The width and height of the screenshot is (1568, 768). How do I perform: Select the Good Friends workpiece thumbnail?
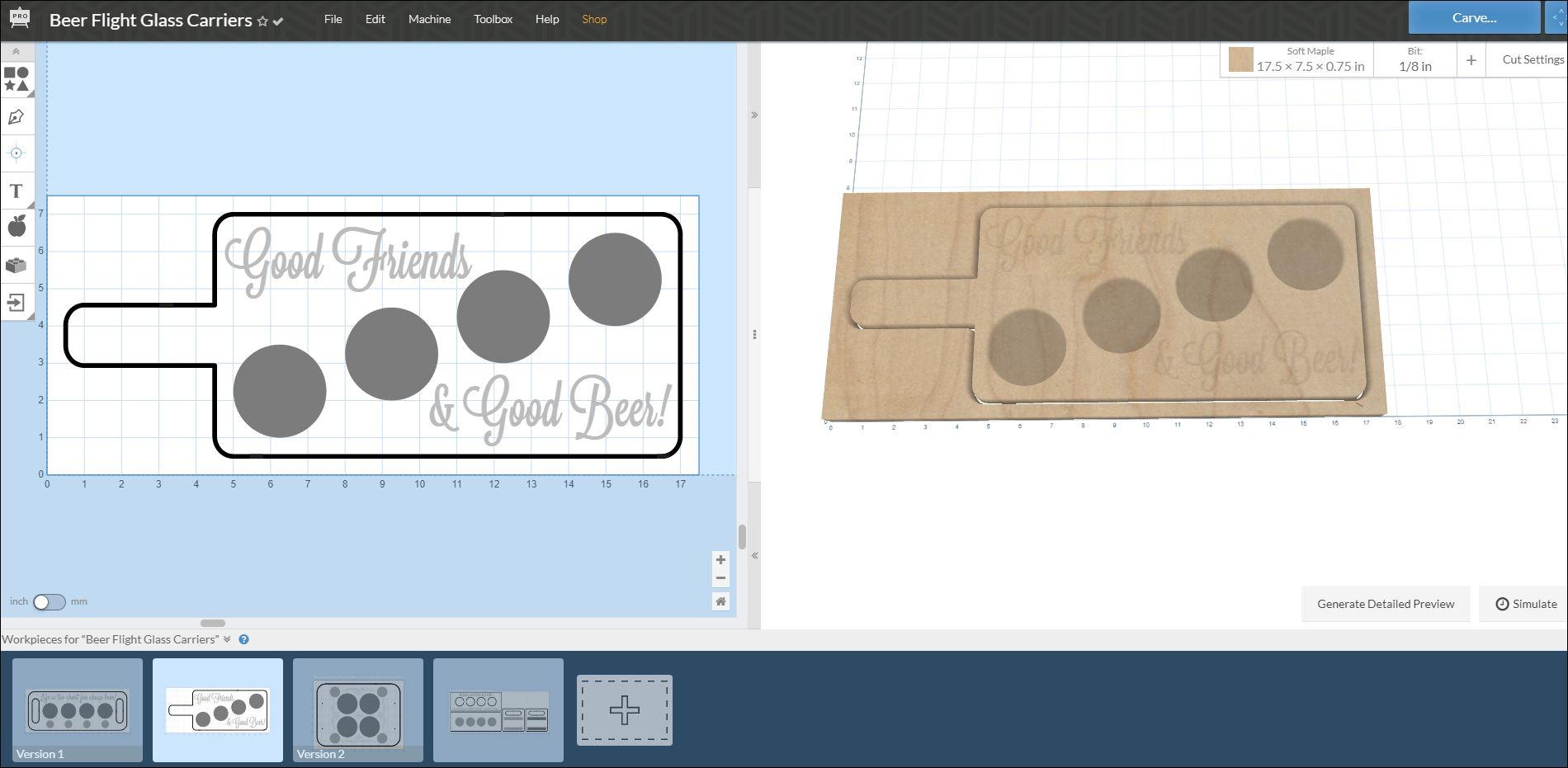point(218,709)
